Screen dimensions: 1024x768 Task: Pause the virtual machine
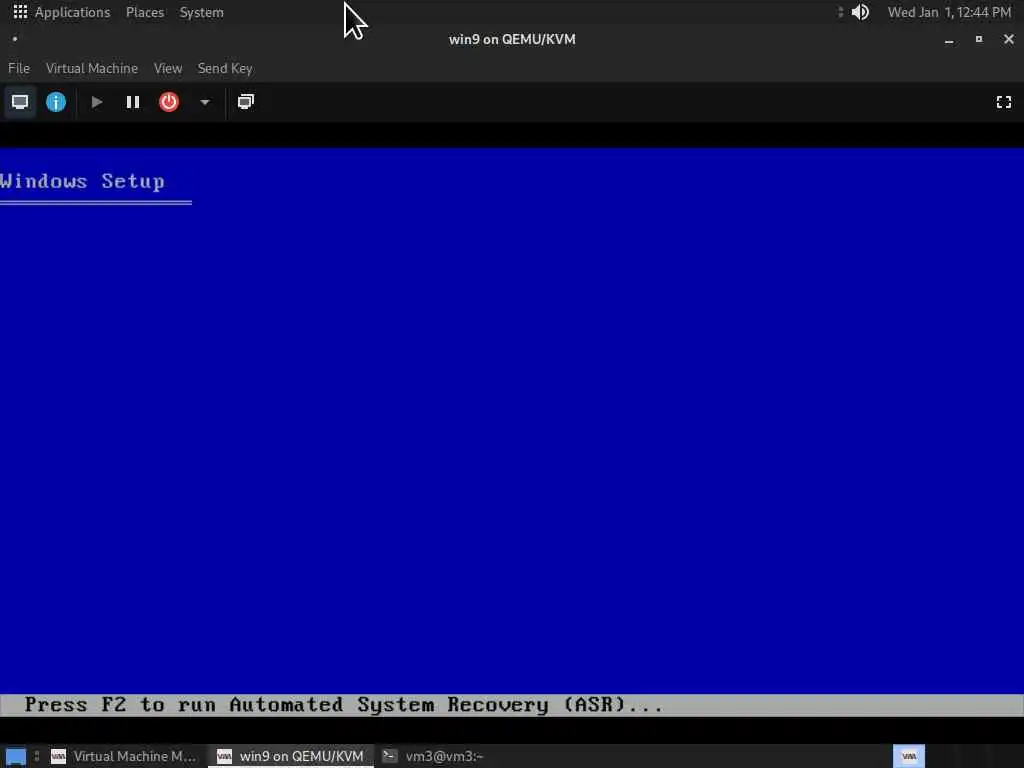click(x=133, y=102)
